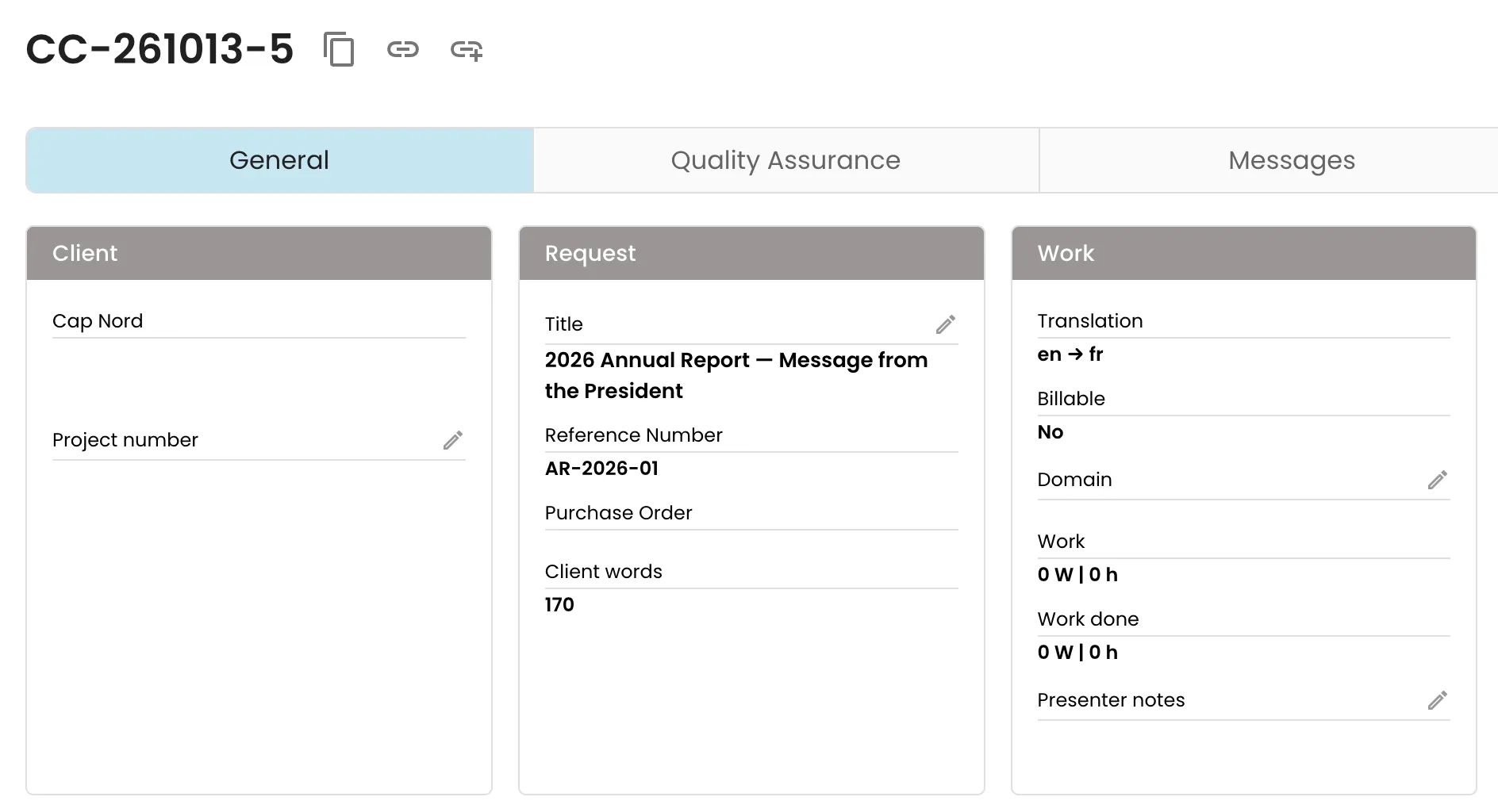Click the Request panel header
The width and height of the screenshot is (1498, 812).
tap(751, 254)
